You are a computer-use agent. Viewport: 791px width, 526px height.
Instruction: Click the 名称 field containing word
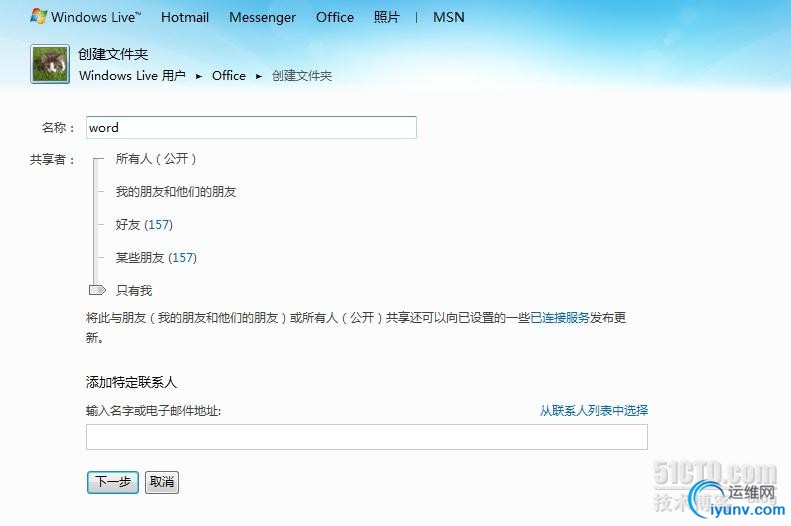click(251, 128)
